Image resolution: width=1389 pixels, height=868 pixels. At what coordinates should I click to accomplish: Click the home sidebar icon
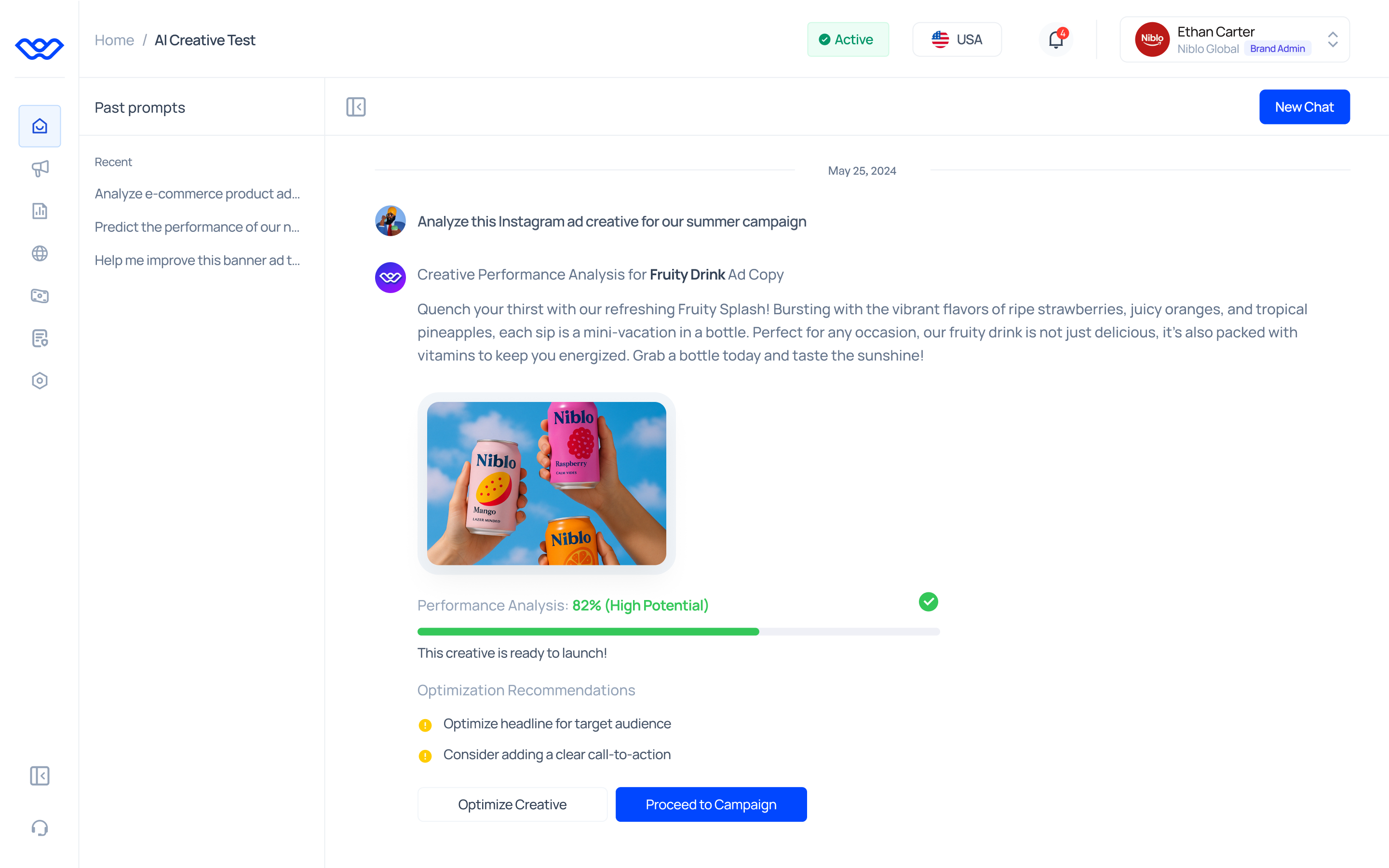click(x=40, y=126)
